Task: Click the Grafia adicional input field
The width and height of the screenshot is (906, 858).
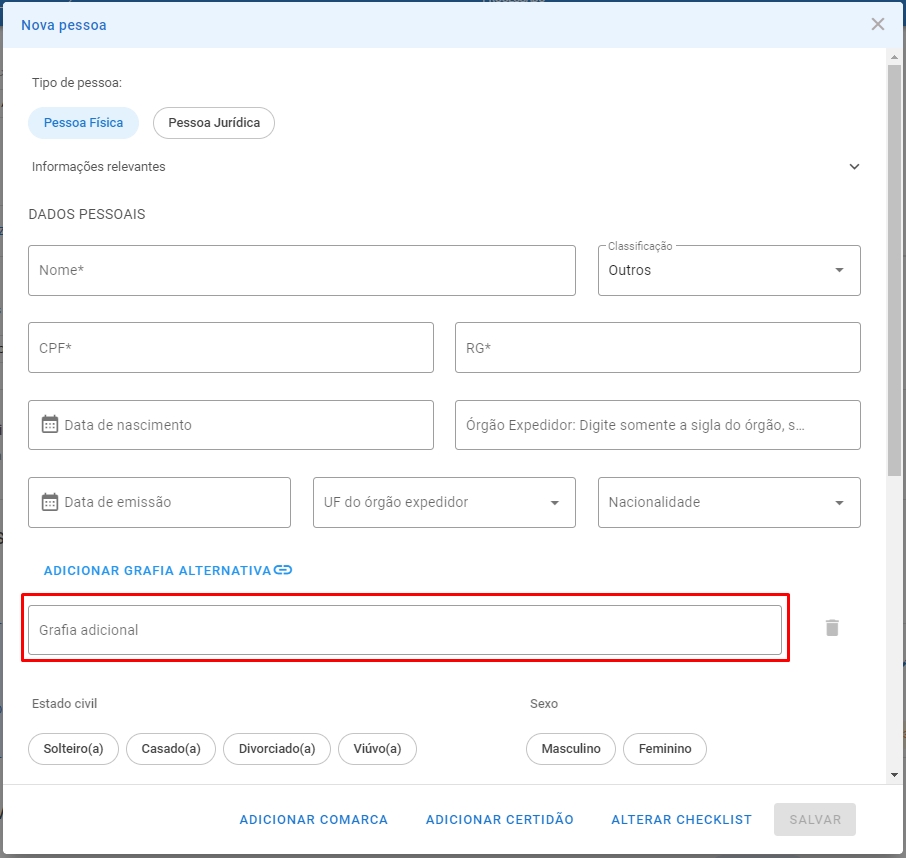Action: click(x=405, y=630)
